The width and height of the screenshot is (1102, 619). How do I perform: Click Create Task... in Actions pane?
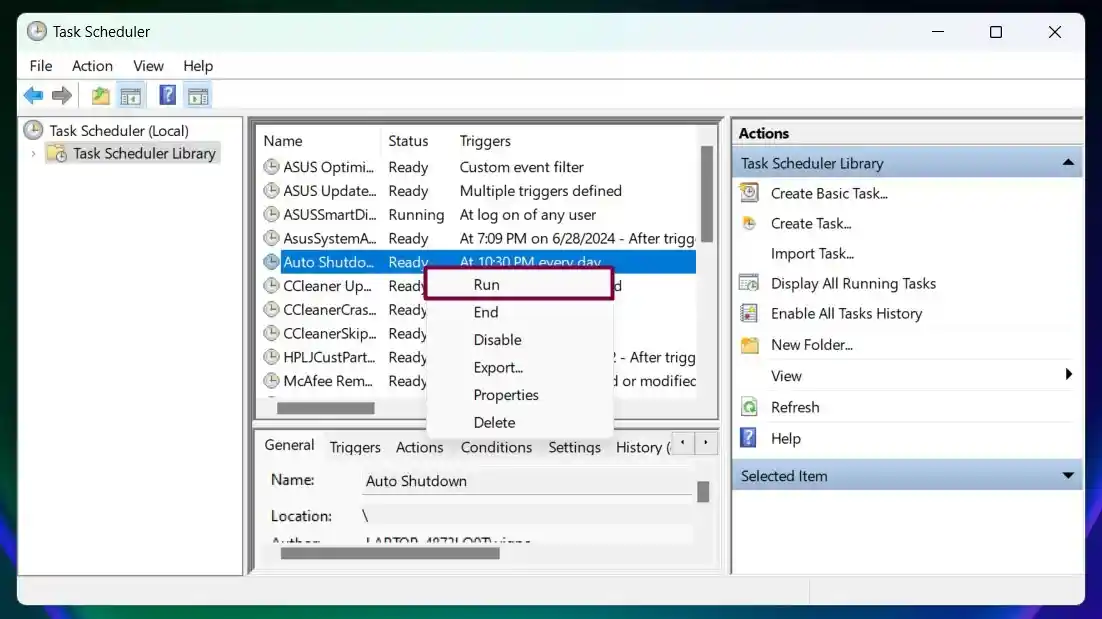pos(810,223)
